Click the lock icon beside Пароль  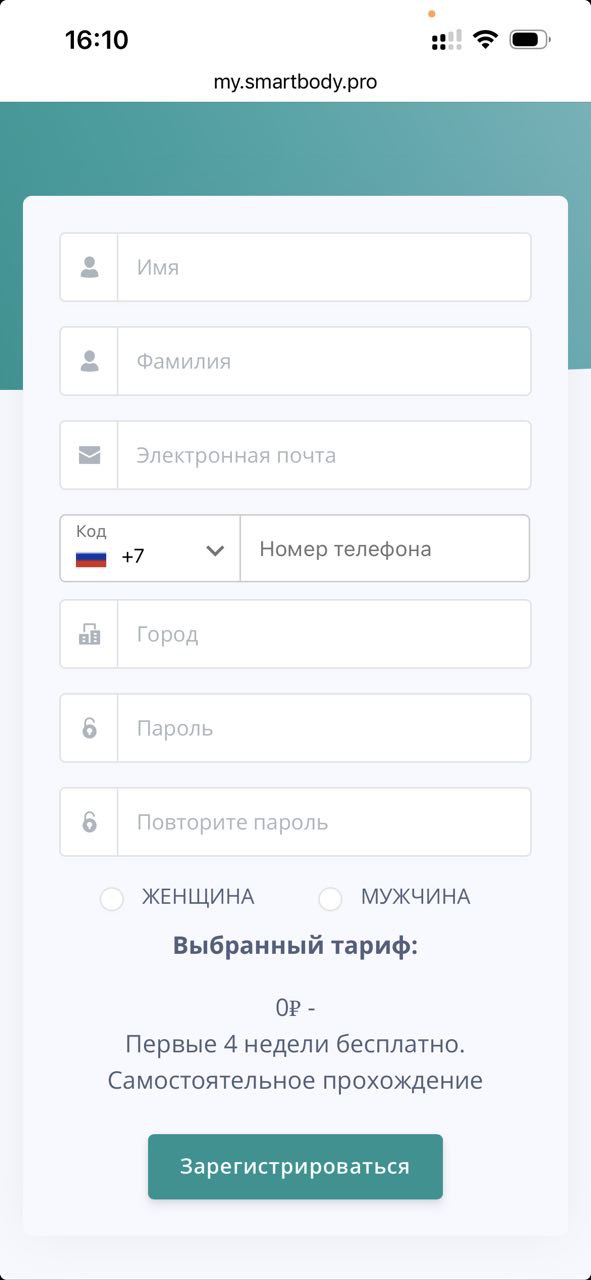(x=90, y=728)
